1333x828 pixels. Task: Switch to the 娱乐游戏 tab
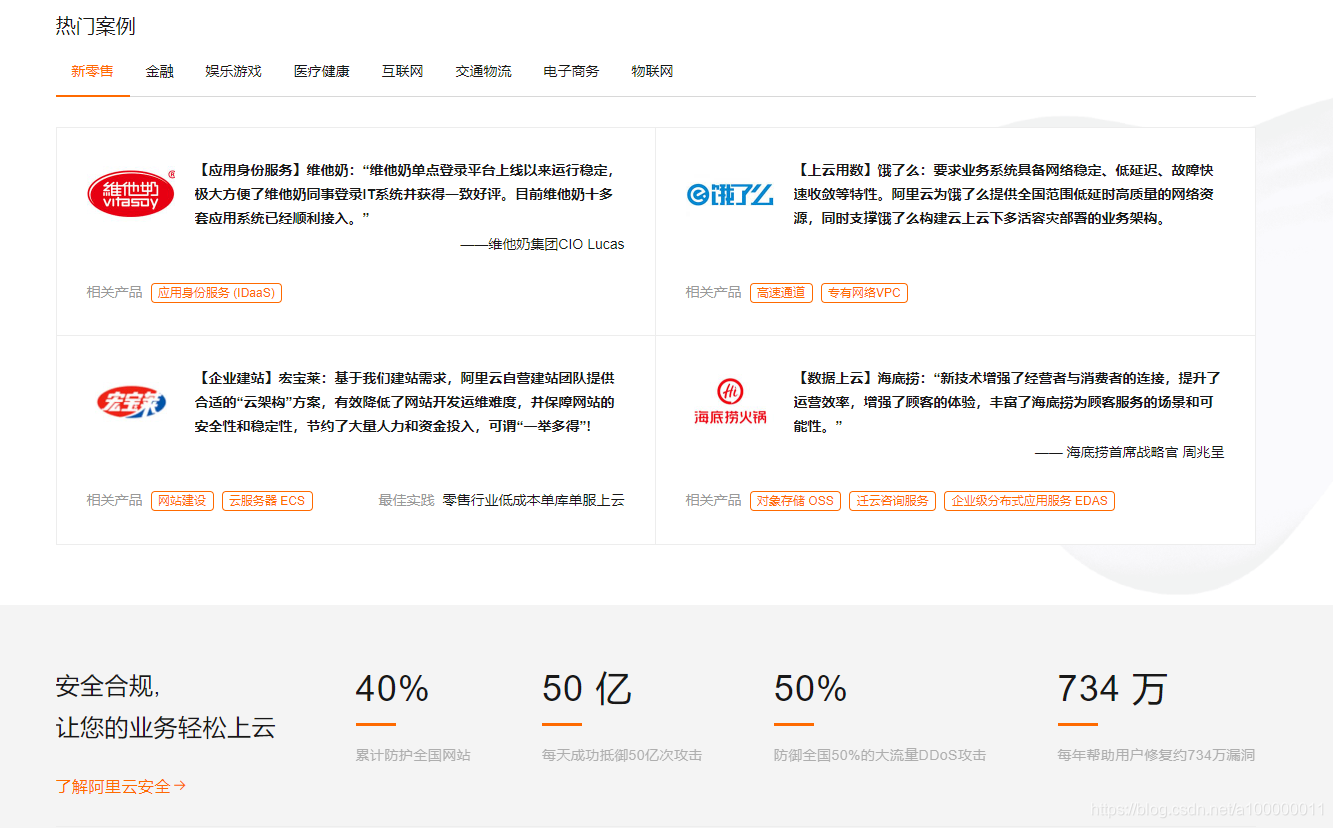[231, 71]
